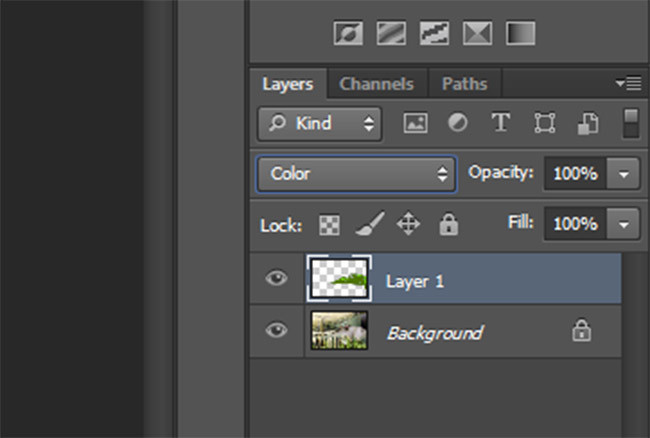Viewport: 650px width, 438px height.
Task: Filter for adjustment layers icon
Action: coord(457,123)
